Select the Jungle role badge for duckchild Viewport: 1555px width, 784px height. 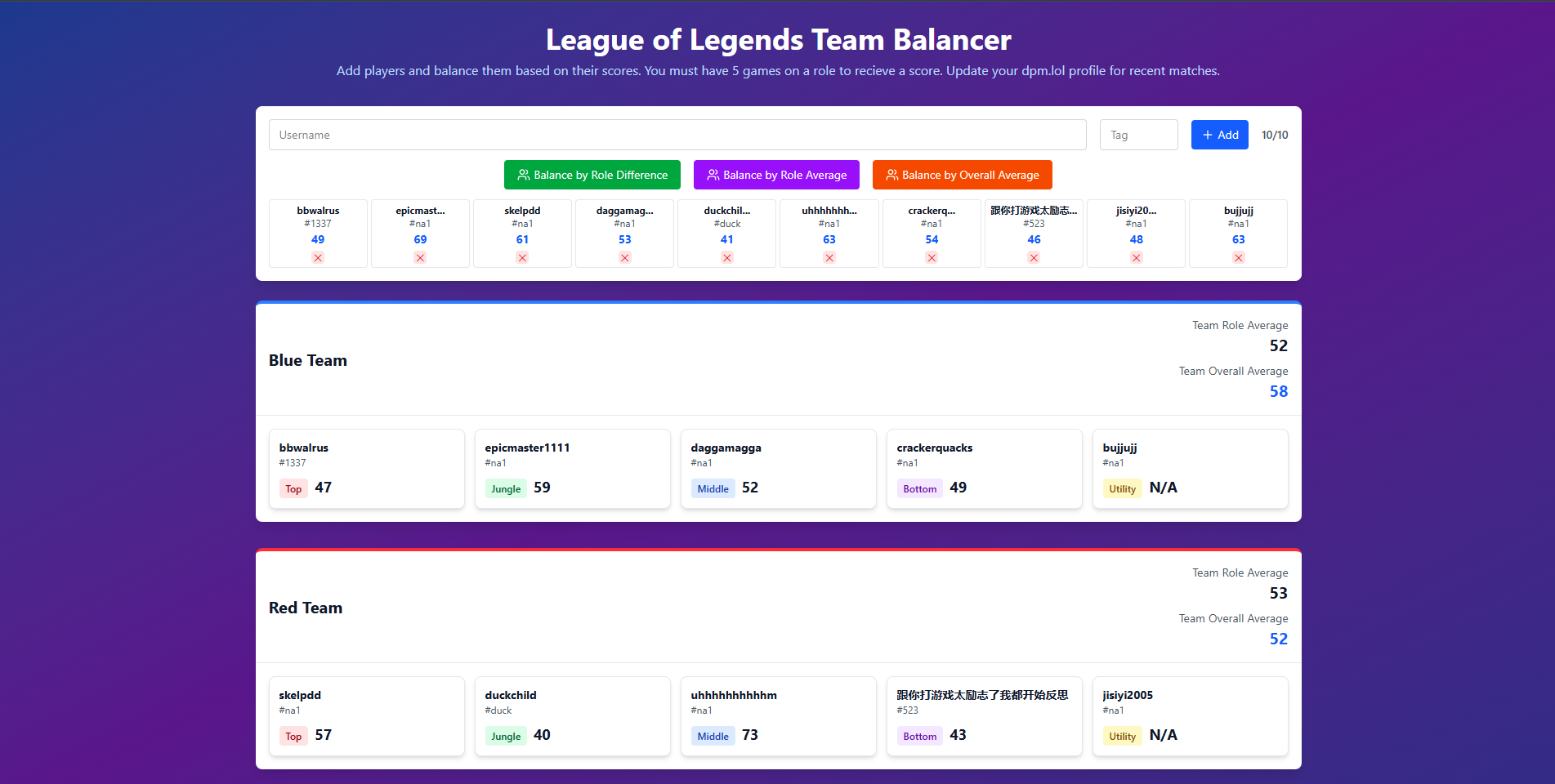(505, 736)
